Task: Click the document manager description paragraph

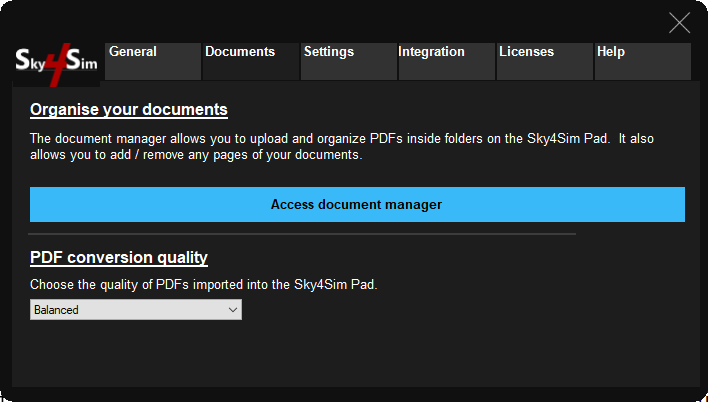Action: coord(342,146)
